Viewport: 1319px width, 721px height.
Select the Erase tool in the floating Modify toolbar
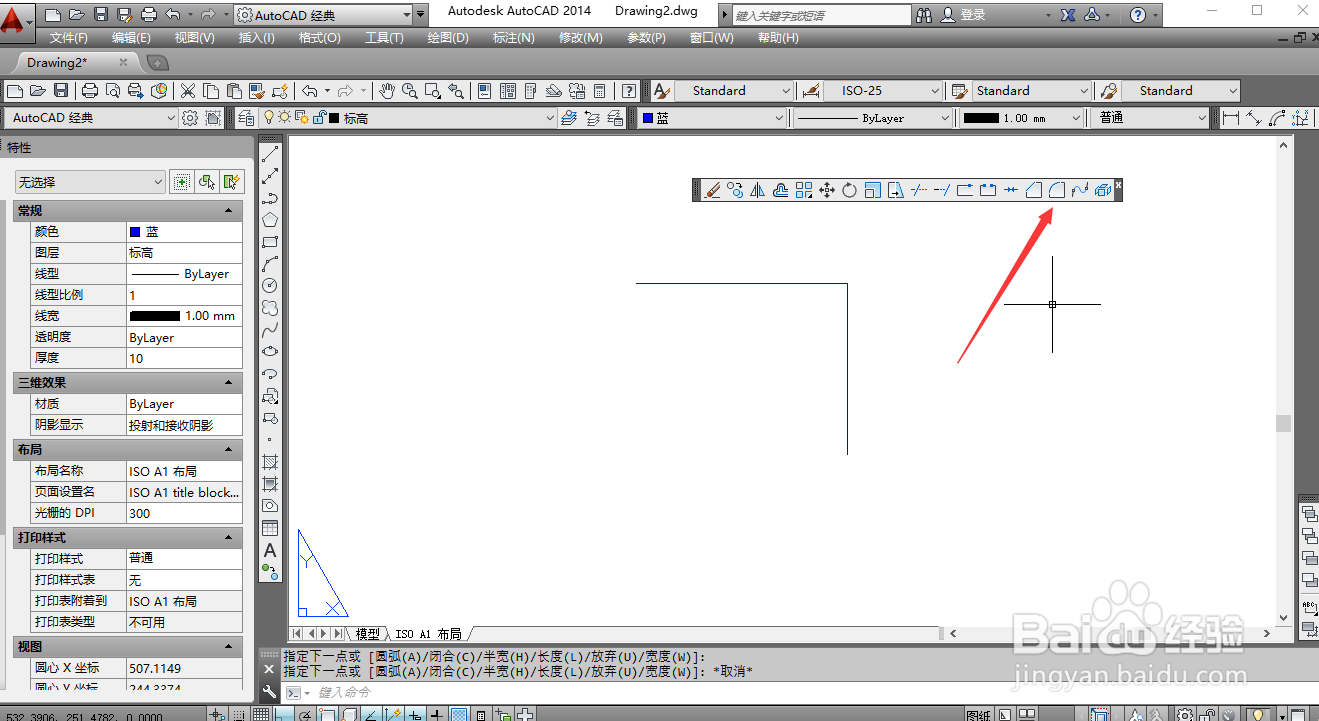[712, 190]
